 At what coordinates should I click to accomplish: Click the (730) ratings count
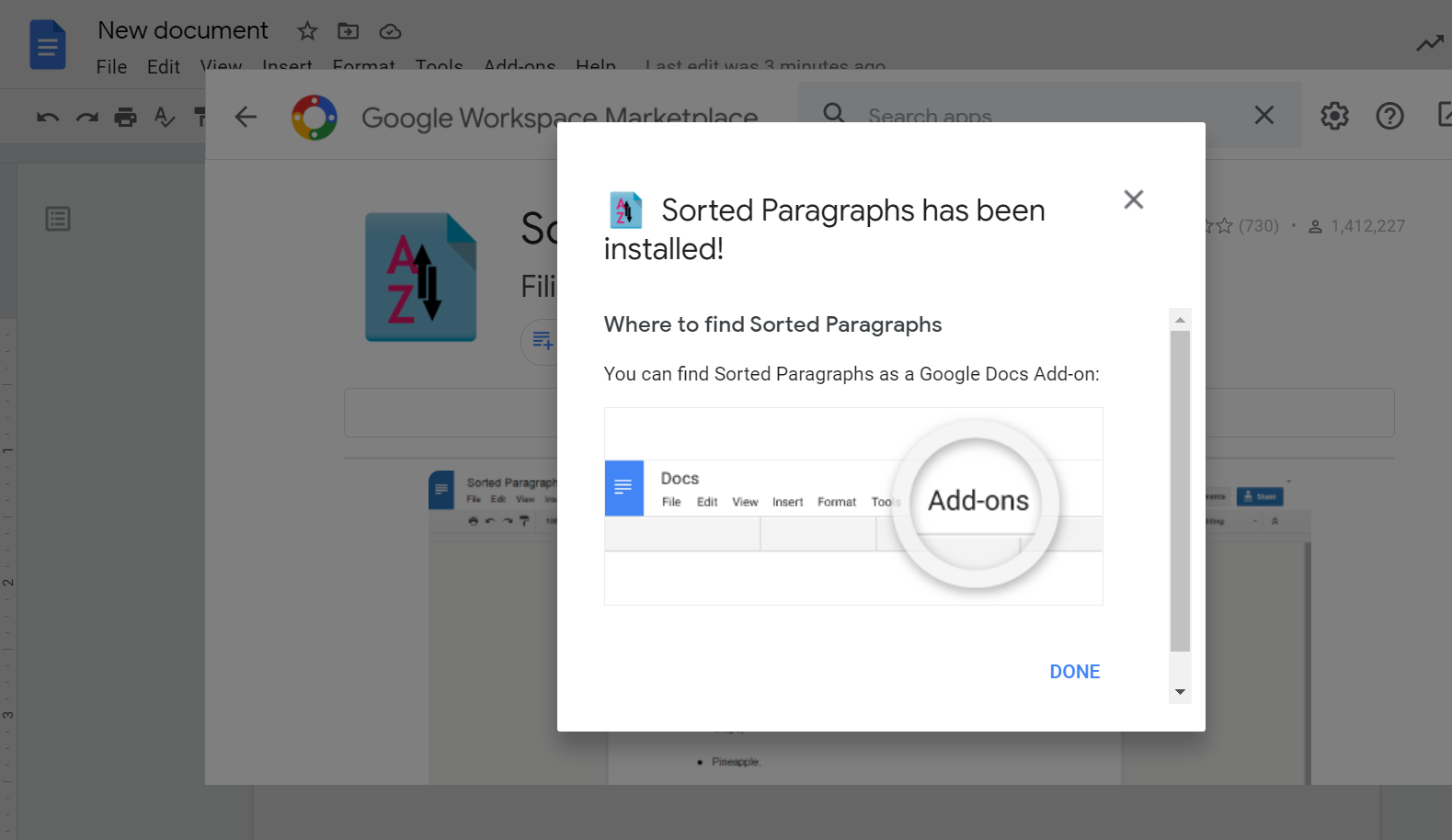point(1258,226)
